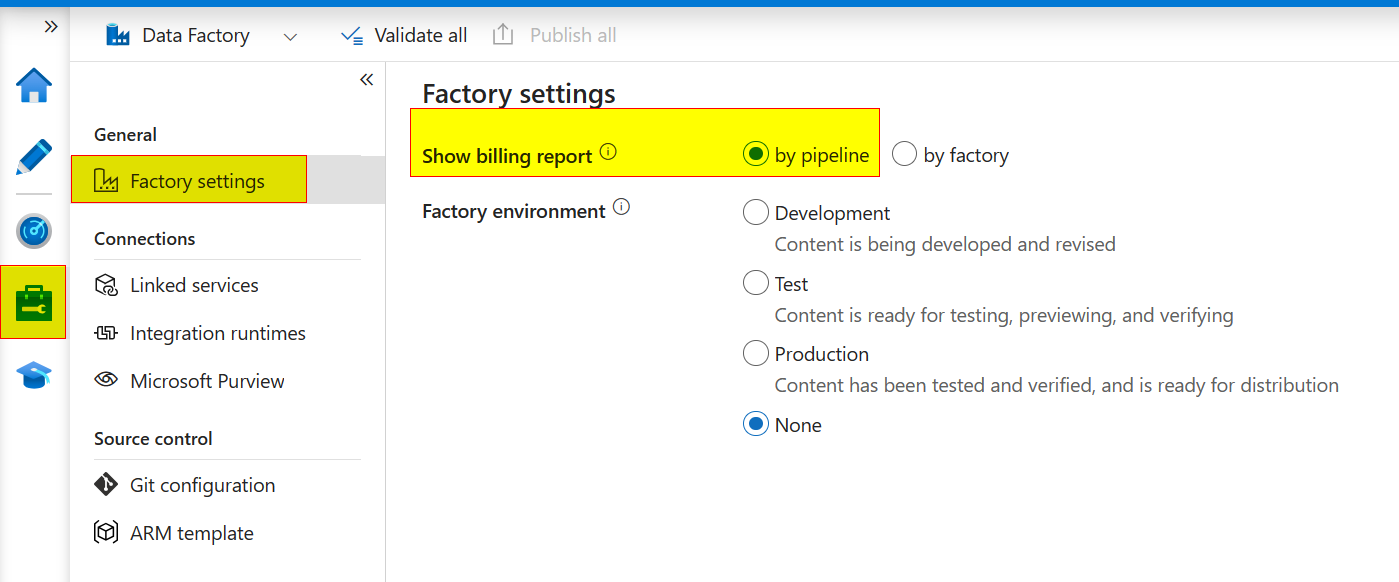Viewport: 1399px width, 582px height.
Task: Click the Microsoft Purview eye icon
Action: tap(106, 381)
